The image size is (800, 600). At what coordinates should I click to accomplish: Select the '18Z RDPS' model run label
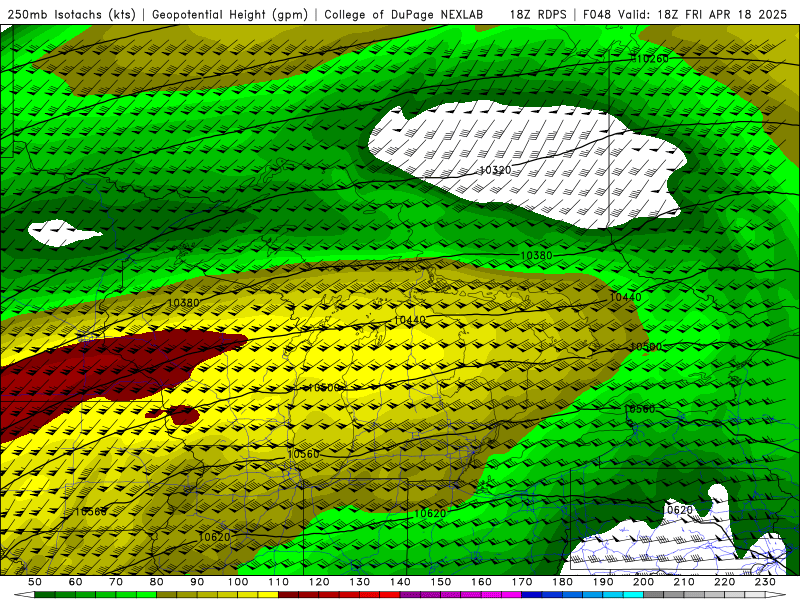[x=538, y=15]
